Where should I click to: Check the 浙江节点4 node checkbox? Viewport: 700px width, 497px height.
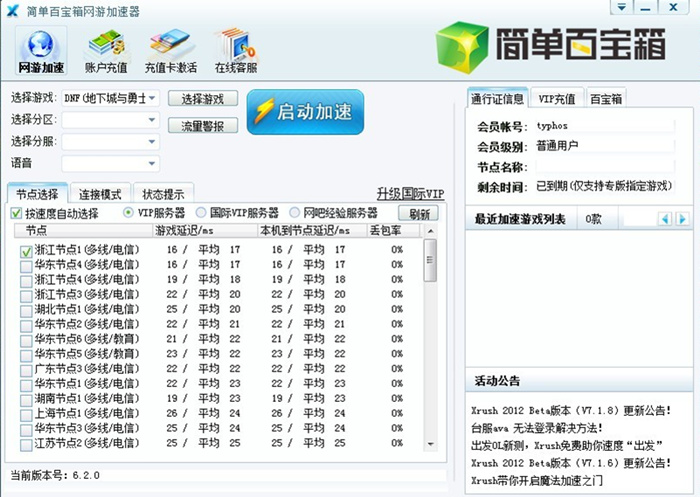[26, 281]
